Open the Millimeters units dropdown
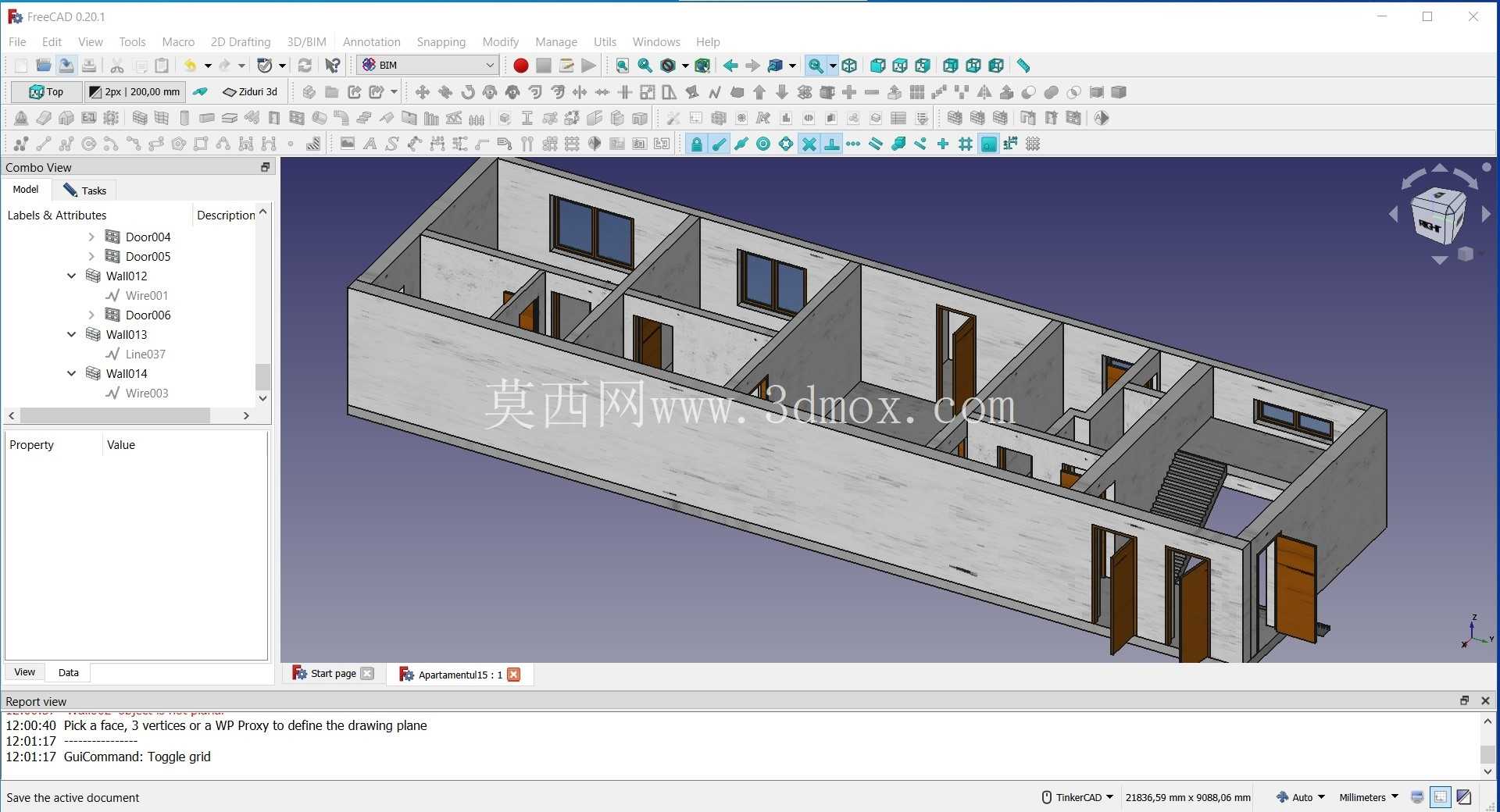 pyautogui.click(x=1369, y=797)
